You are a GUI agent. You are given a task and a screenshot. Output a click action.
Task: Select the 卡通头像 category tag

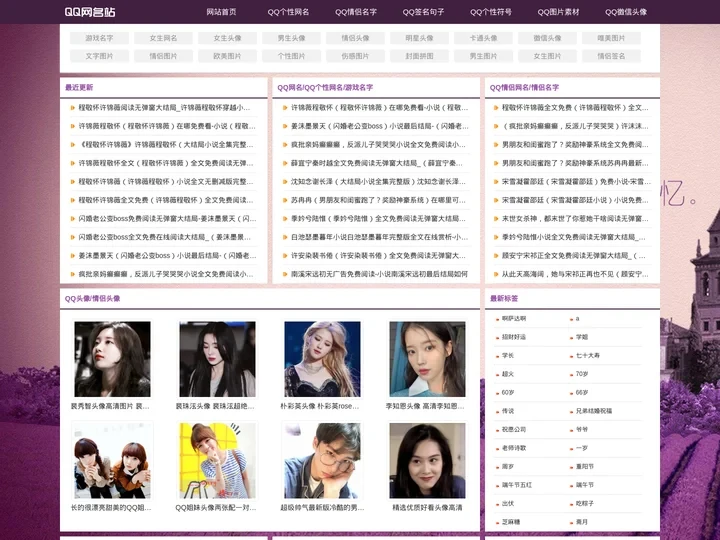pyautogui.click(x=484, y=38)
